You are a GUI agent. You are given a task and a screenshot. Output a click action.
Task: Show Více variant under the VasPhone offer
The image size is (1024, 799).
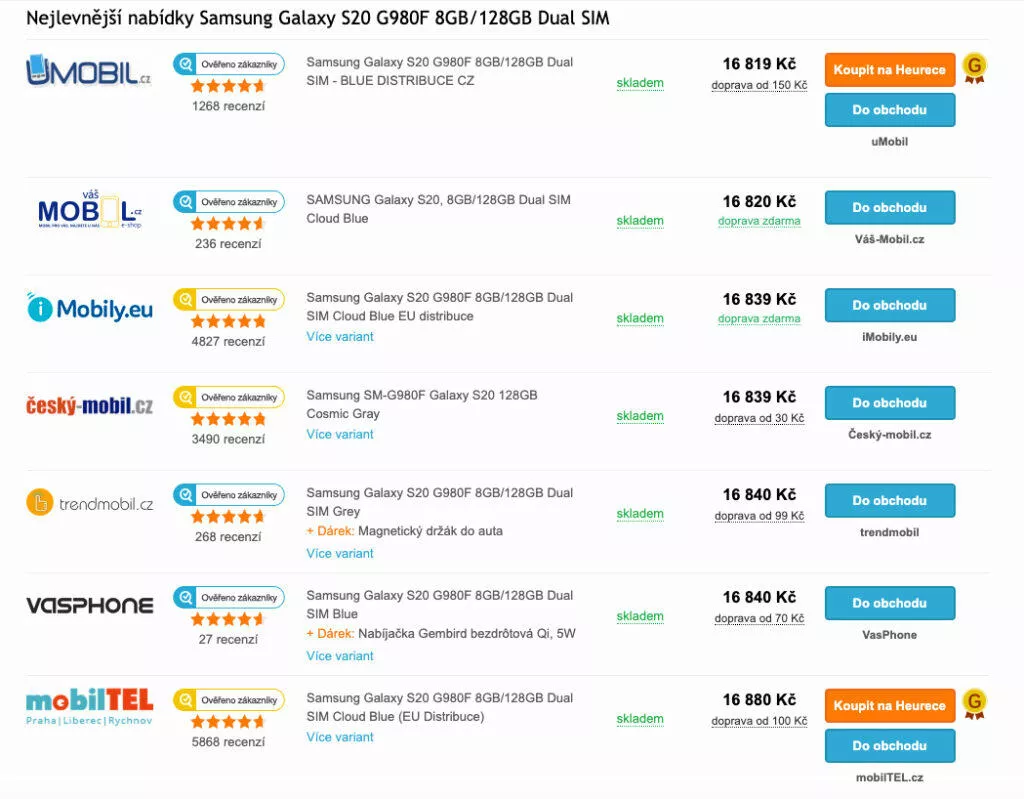point(340,655)
